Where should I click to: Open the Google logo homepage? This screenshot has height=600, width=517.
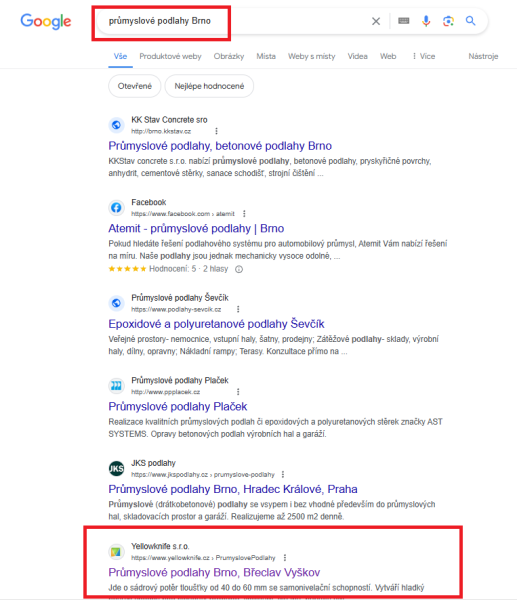pyautogui.click(x=46, y=21)
